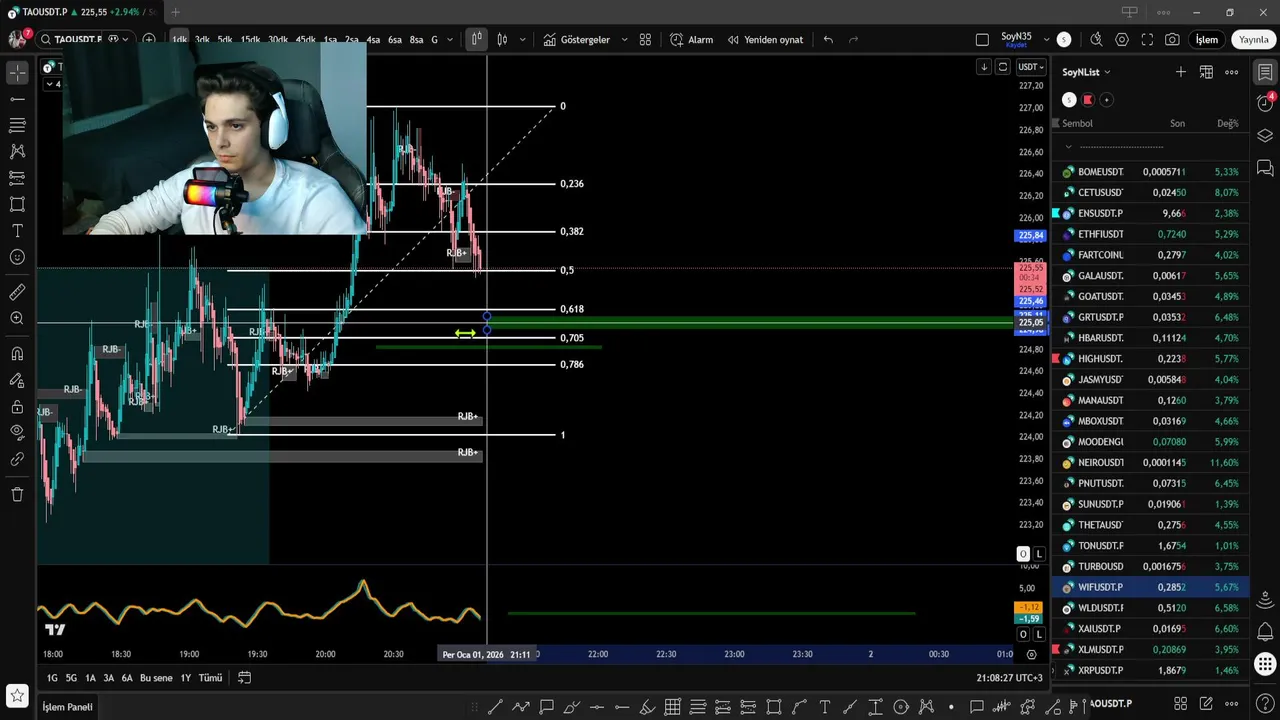Switch to the 4sa timeframe
1280x720 pixels.
[373, 40]
